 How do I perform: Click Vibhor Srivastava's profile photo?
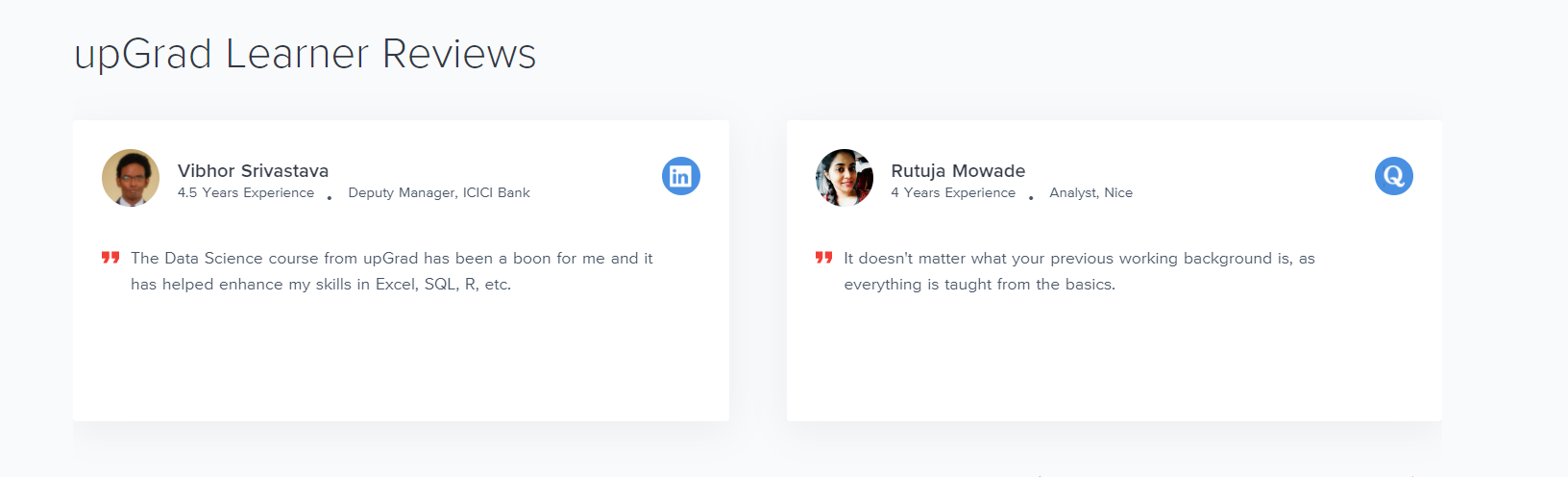pos(131,178)
